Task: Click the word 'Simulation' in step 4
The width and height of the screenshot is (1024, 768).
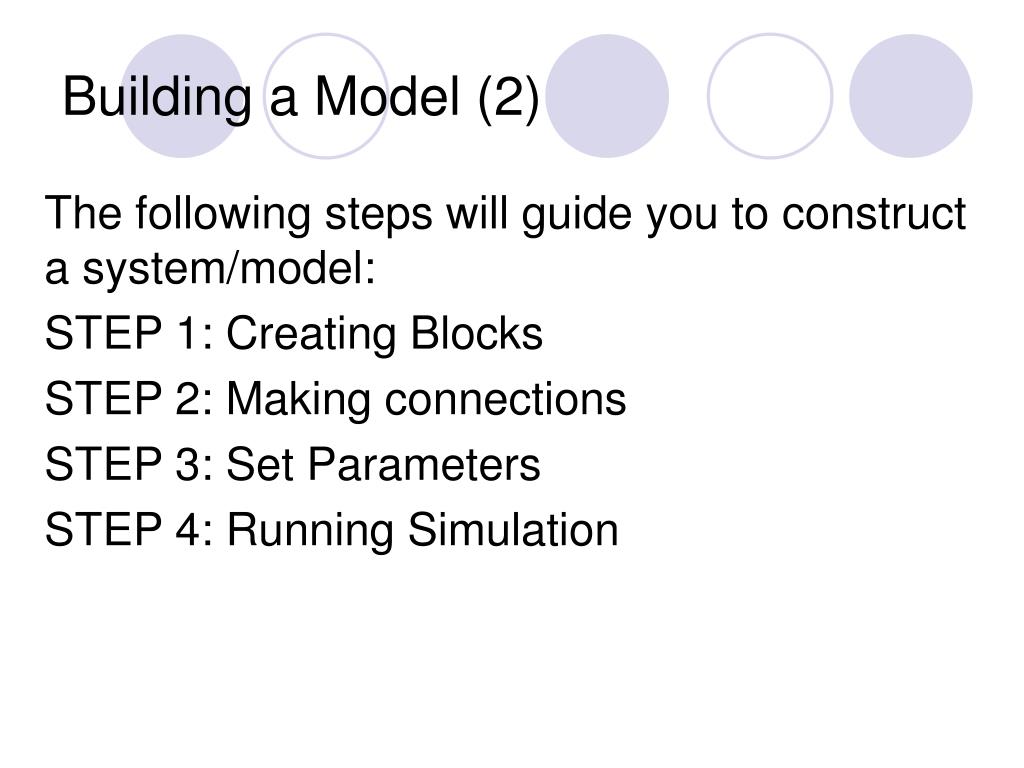Action: [x=513, y=530]
